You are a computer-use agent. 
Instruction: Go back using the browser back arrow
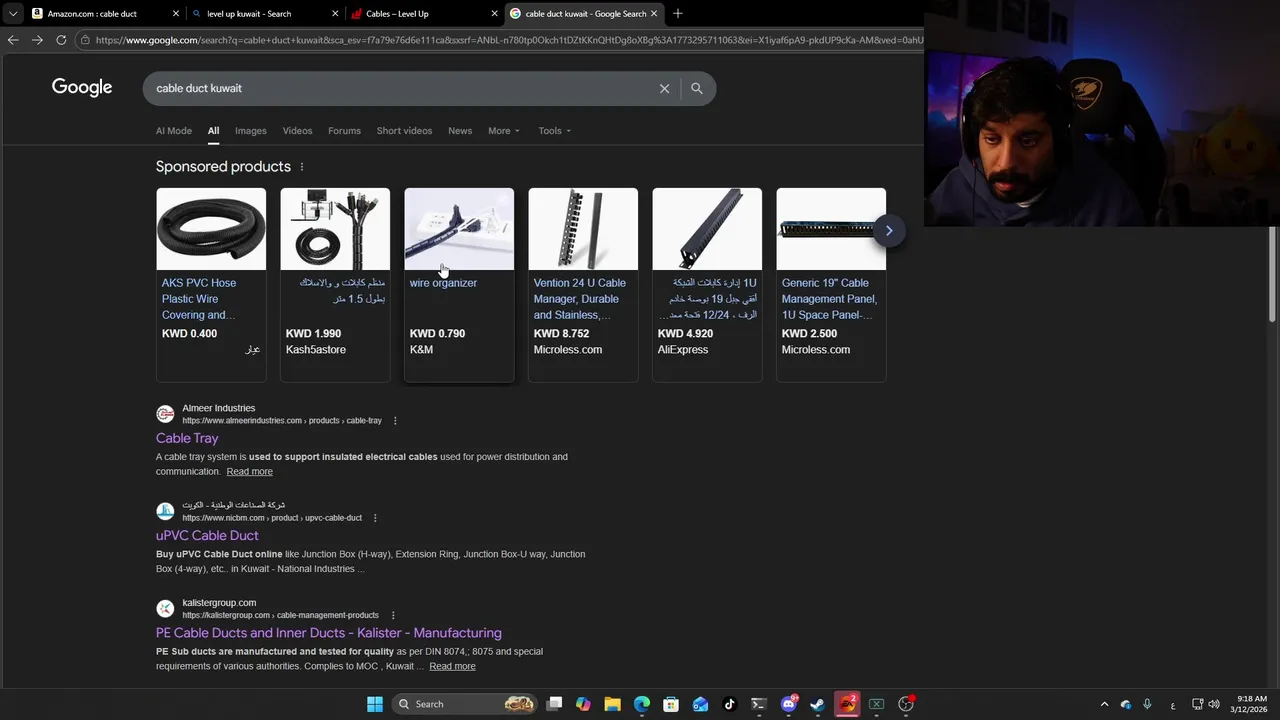coord(13,40)
